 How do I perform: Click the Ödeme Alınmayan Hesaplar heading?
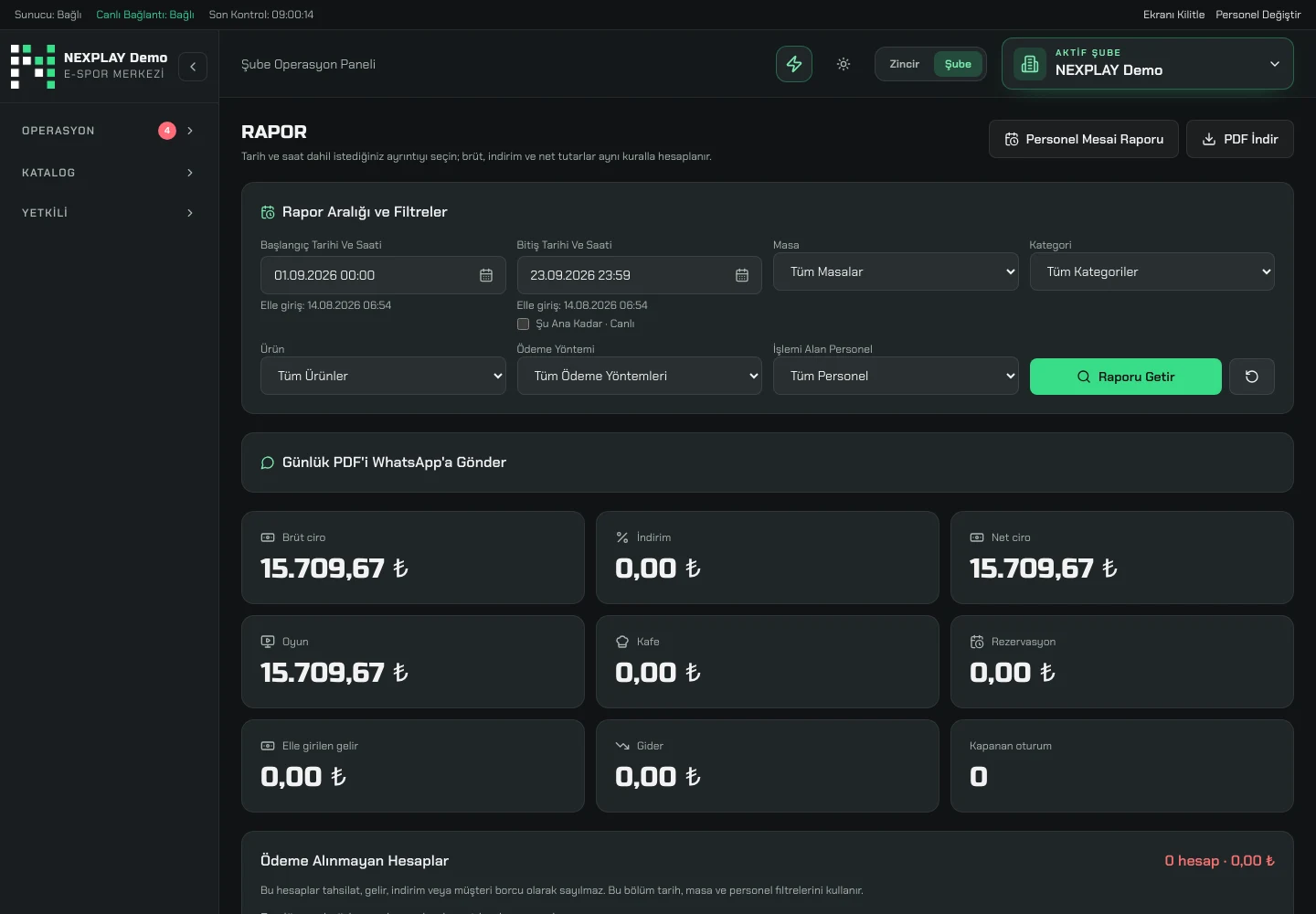point(355,861)
